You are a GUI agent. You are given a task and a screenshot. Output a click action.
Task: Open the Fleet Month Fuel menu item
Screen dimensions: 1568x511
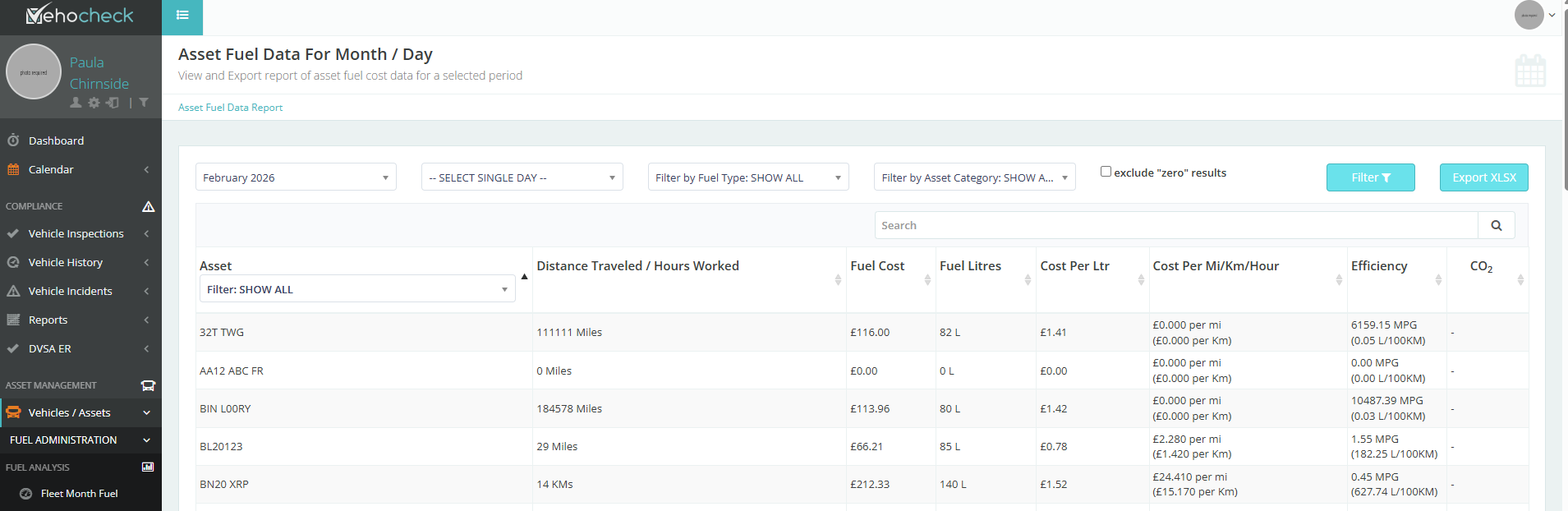tap(80, 494)
